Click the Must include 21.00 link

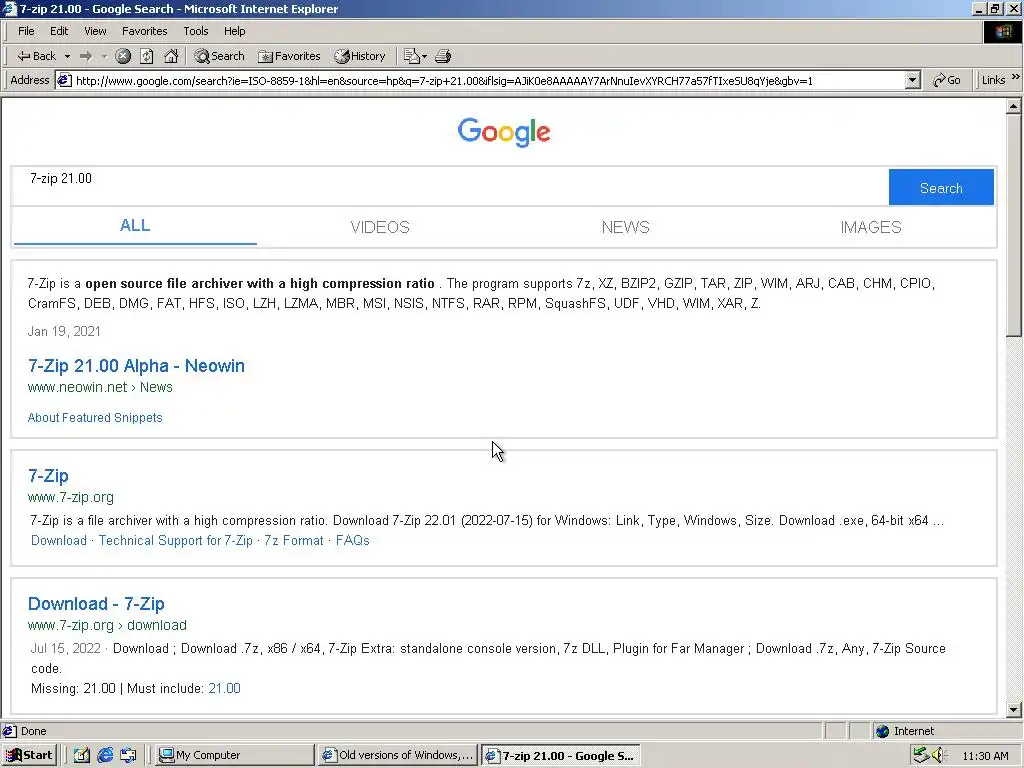pos(224,688)
